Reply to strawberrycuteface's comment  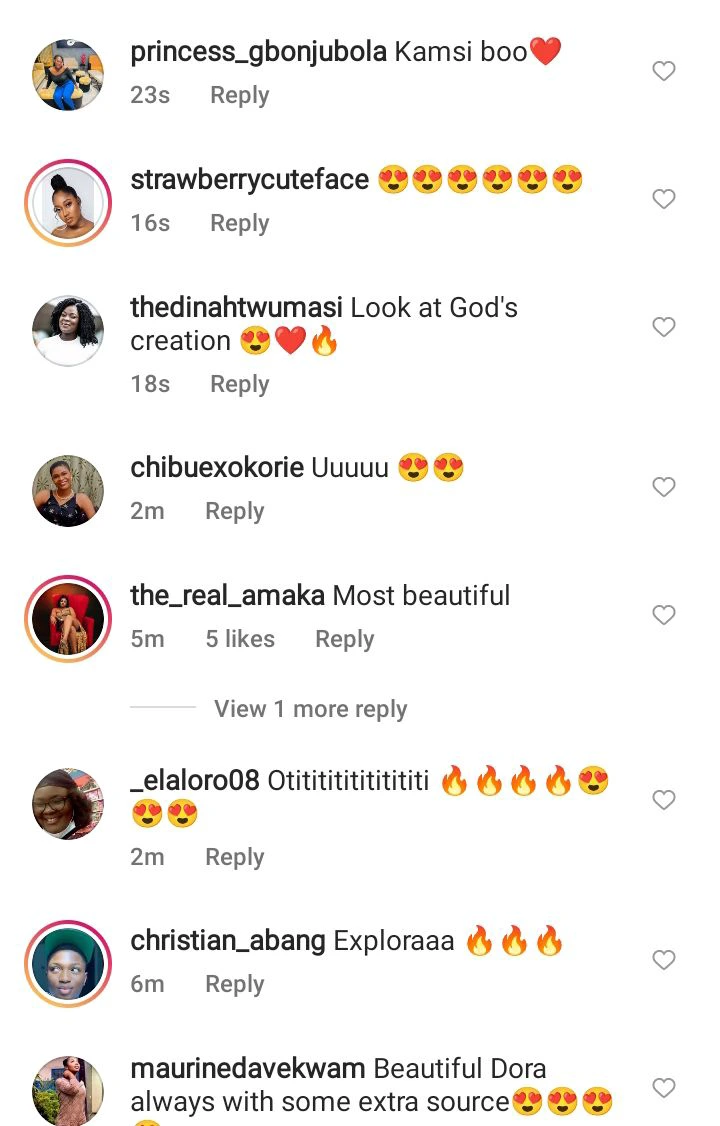coord(239,223)
